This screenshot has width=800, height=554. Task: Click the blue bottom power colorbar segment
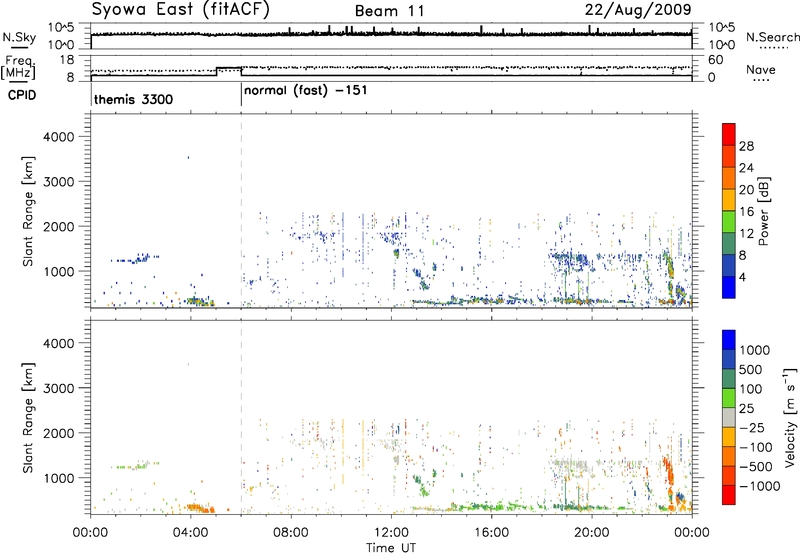729,287
